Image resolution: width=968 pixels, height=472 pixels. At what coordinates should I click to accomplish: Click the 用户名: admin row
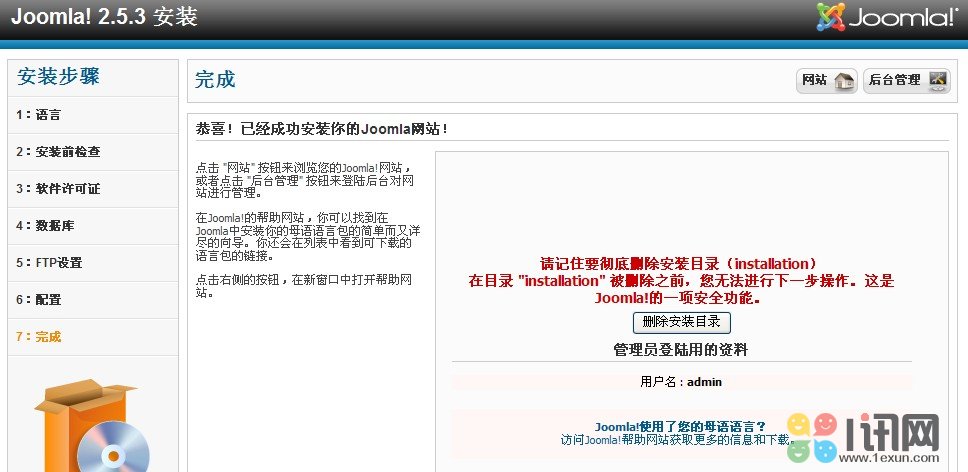(x=681, y=382)
